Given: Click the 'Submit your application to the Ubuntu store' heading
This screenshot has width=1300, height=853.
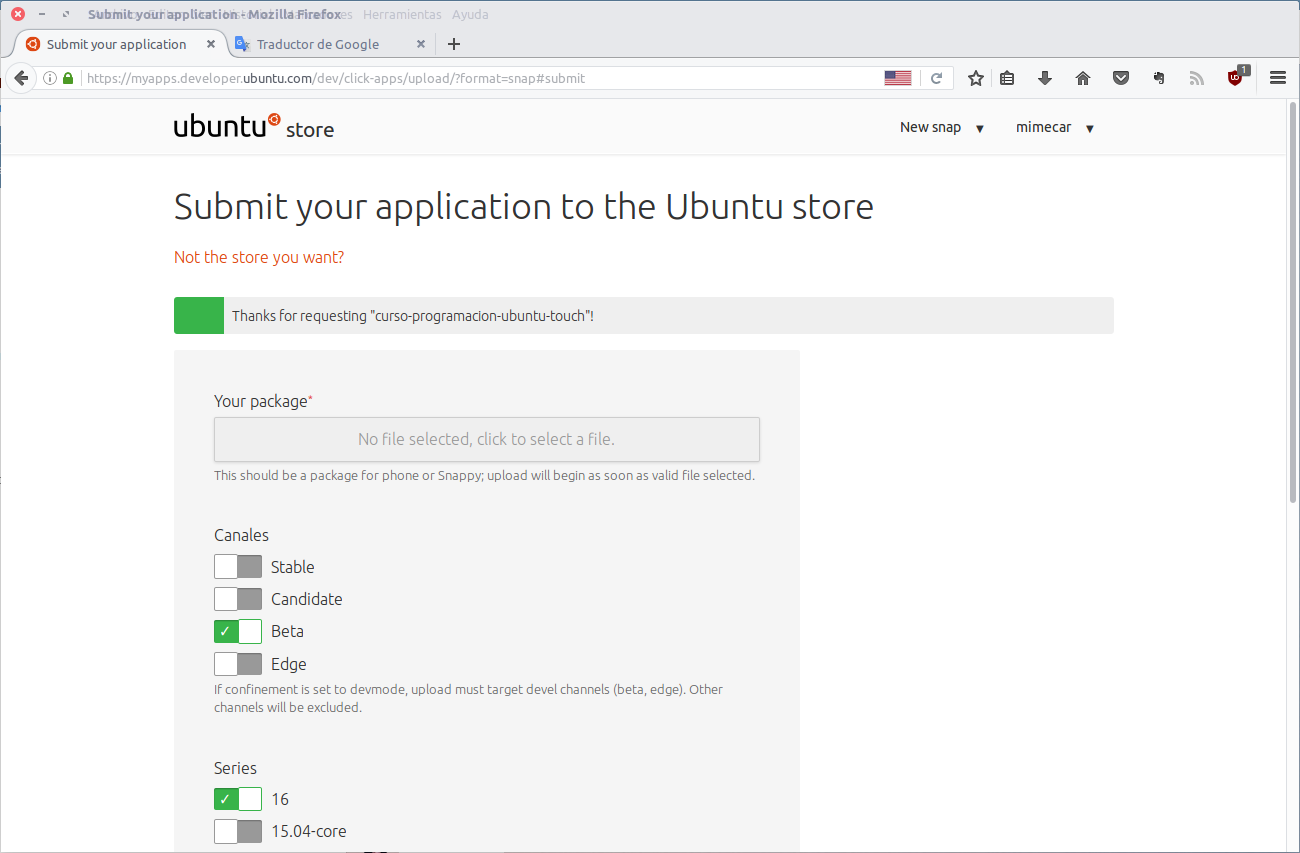Looking at the screenshot, I should point(524,206).
